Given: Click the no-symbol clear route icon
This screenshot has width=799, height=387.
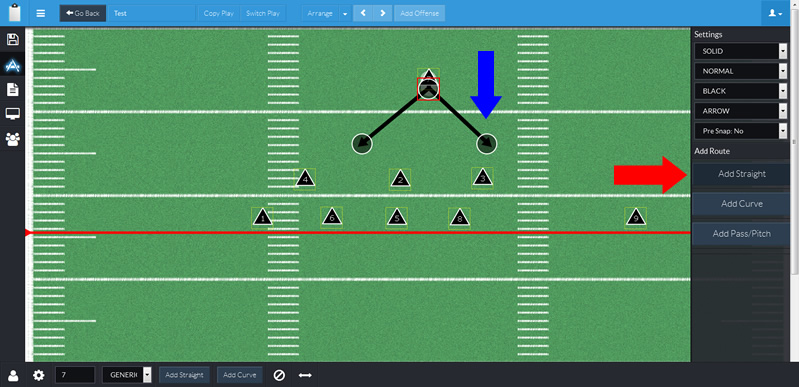Looking at the screenshot, I should (279, 376).
